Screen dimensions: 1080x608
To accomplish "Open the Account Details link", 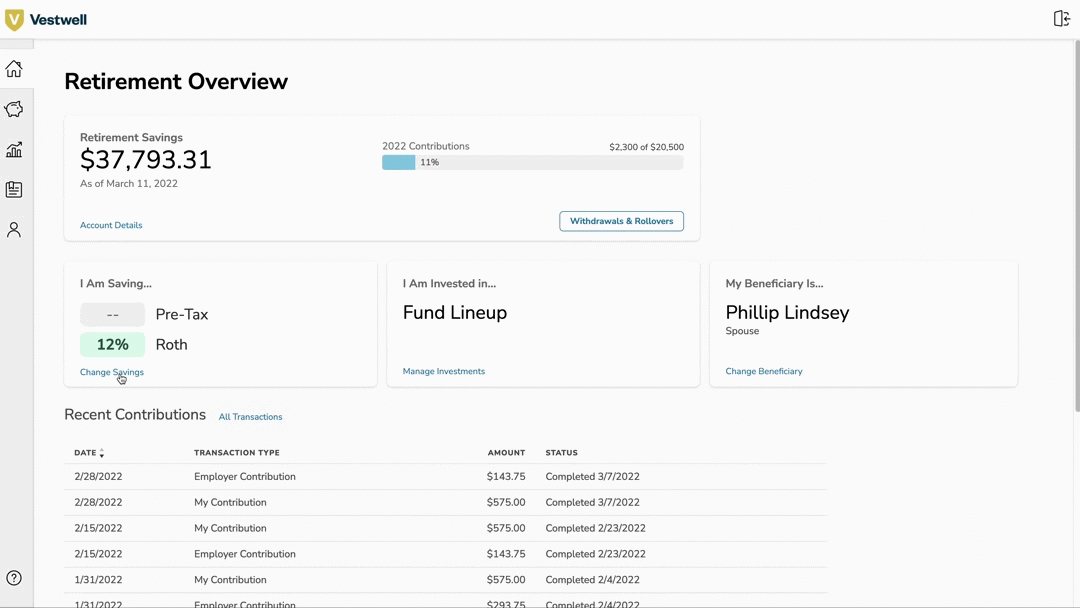I will [111, 225].
